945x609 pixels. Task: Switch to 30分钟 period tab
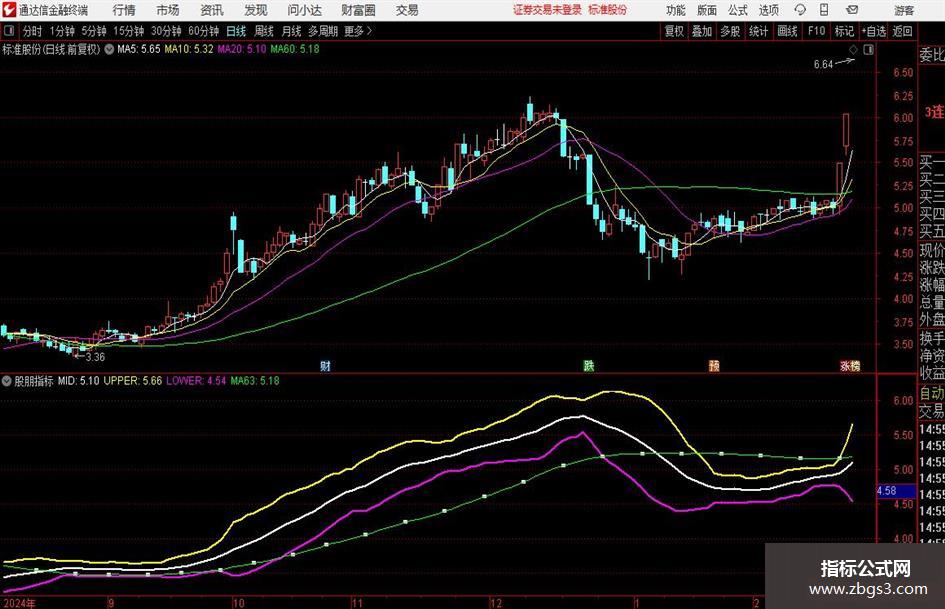click(166, 31)
